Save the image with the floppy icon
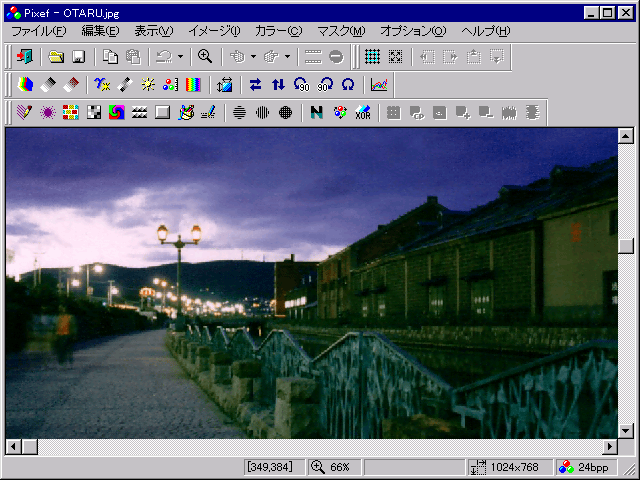 (79, 56)
